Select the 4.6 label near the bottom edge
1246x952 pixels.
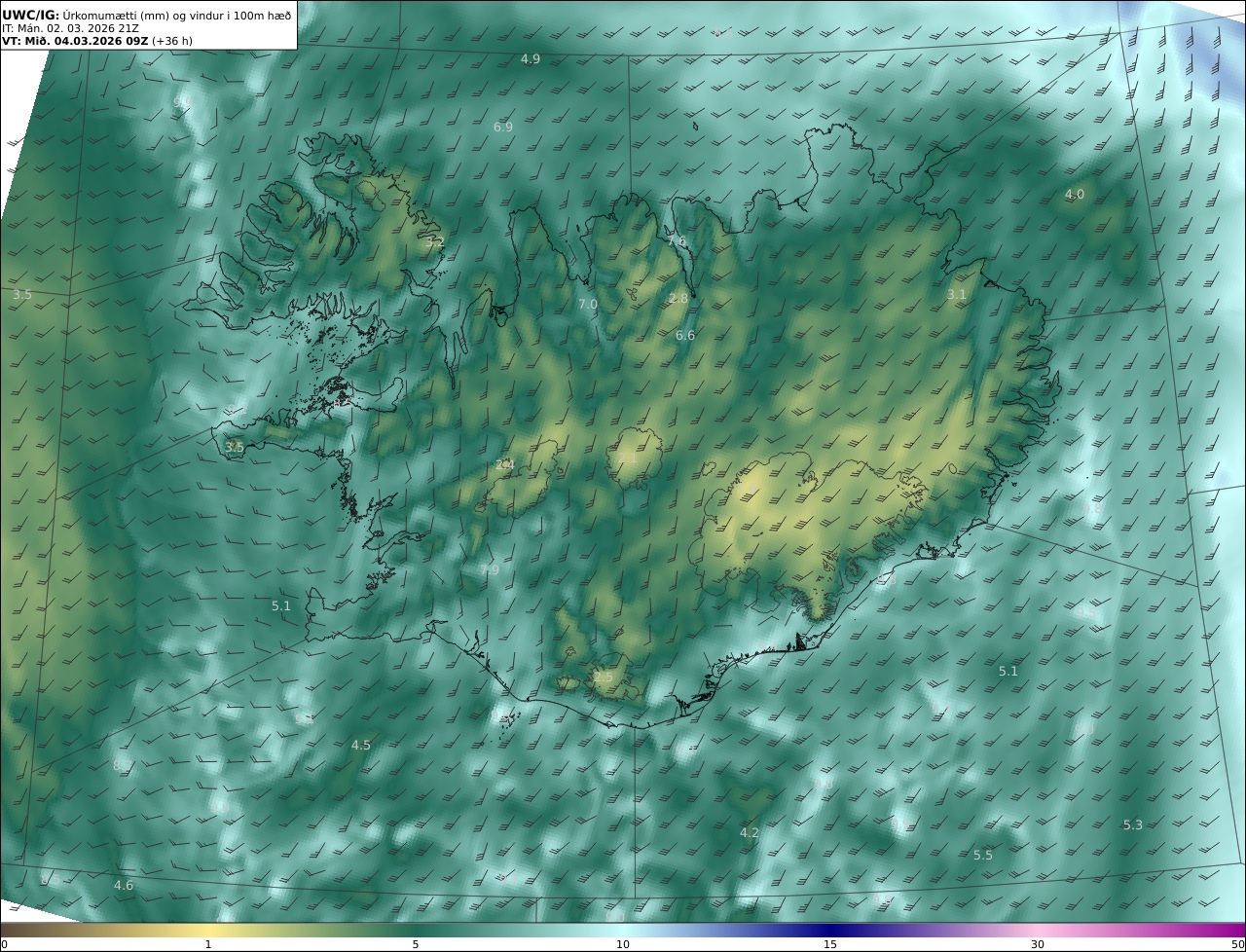click(x=124, y=886)
